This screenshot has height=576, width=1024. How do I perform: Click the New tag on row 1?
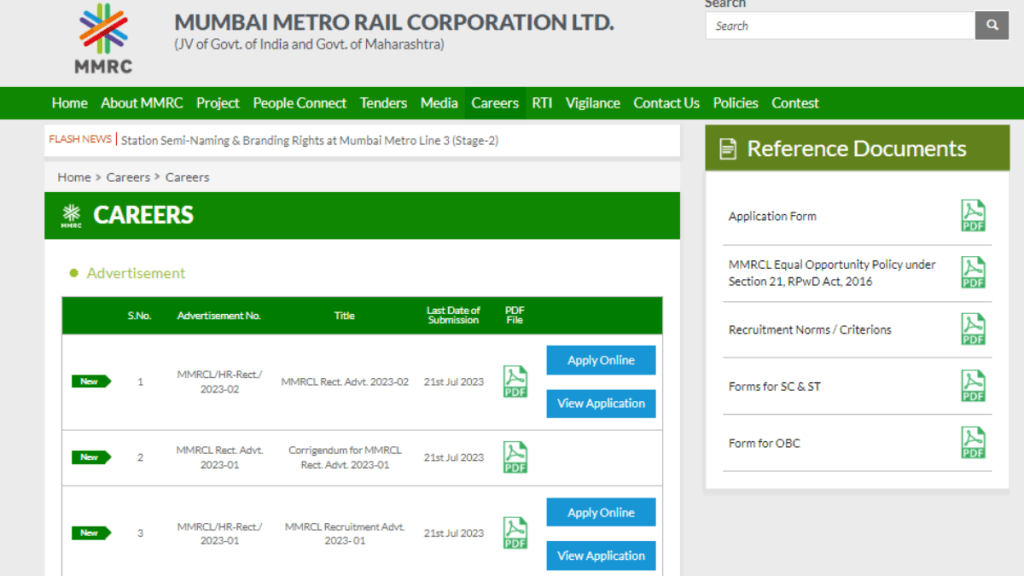(91, 381)
